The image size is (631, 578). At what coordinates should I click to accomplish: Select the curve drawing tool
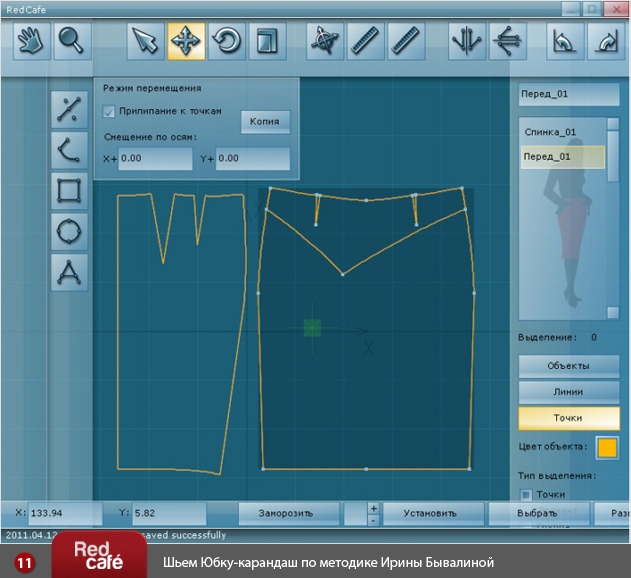pos(69,150)
